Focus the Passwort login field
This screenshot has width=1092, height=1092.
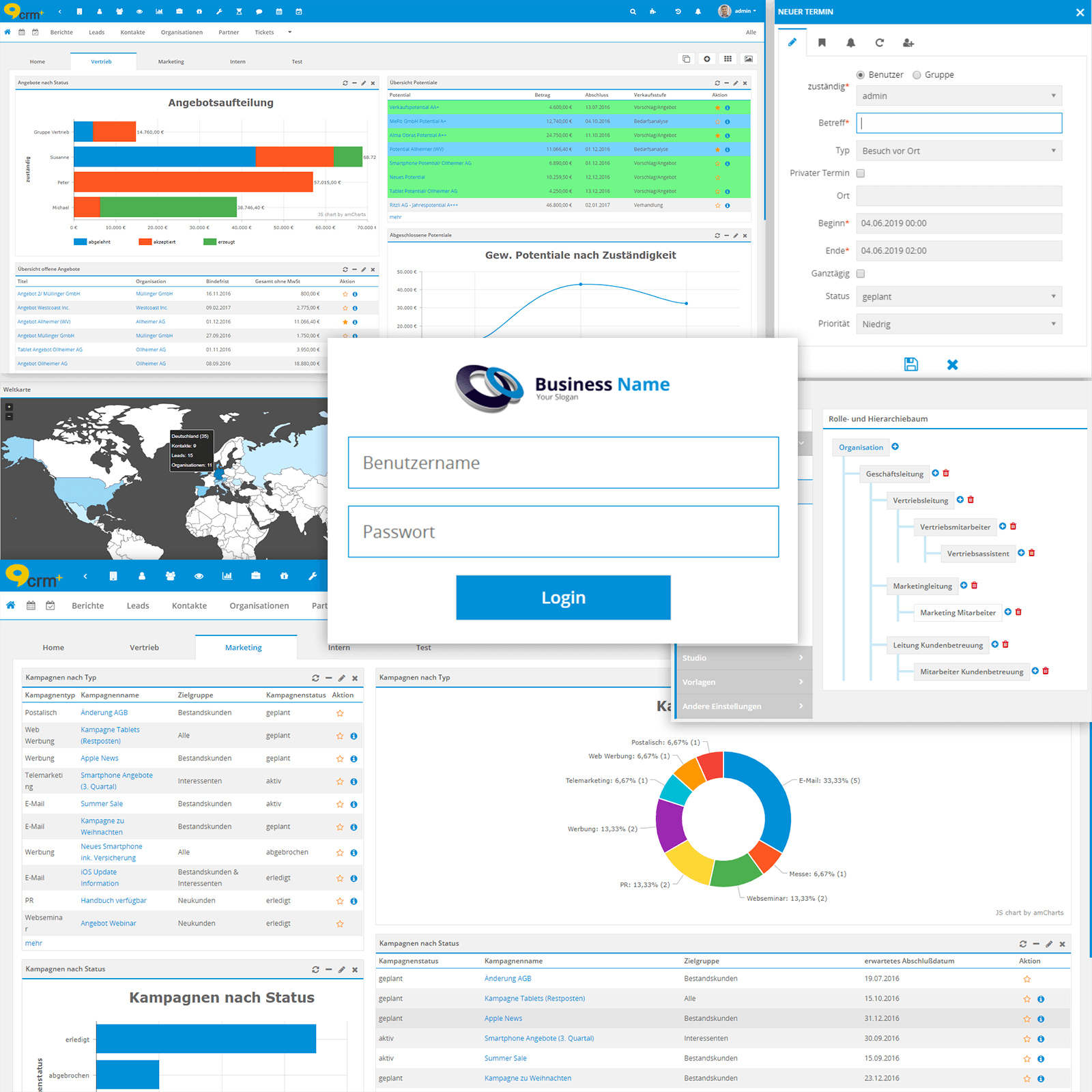563,532
